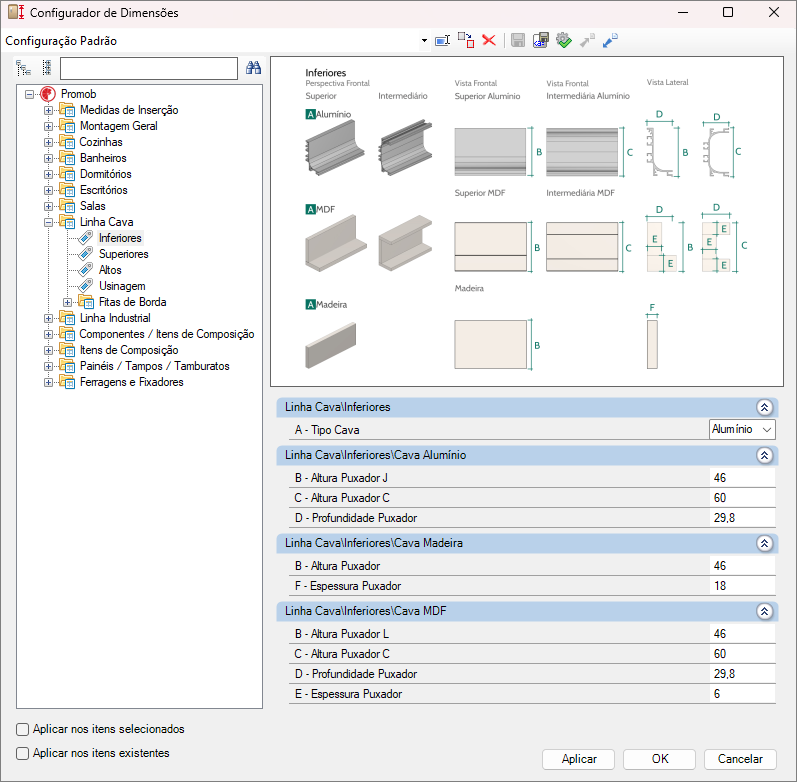Screen dimensions: 797x782
Task: Enable 'Aplicar nos itens selecionados' checkbox
Action: tap(23, 729)
